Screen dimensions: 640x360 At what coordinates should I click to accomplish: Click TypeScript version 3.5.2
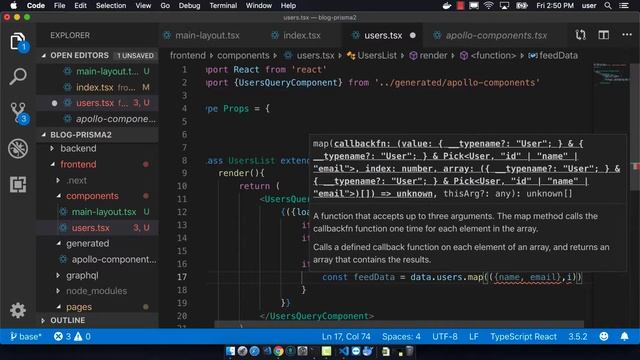pos(578,337)
